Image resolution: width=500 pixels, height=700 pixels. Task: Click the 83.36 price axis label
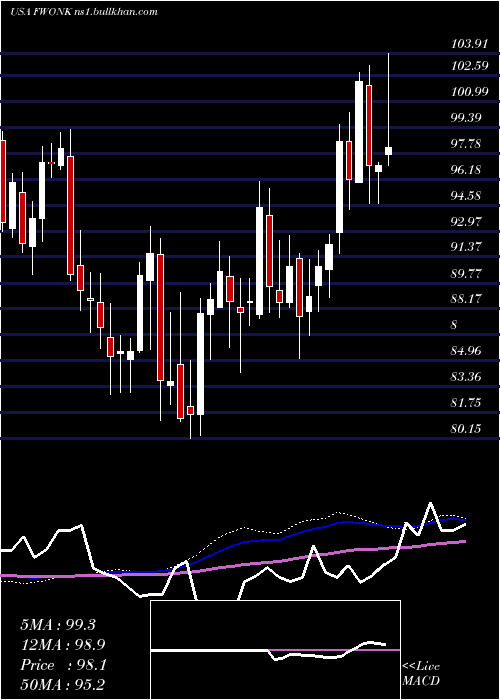pos(467,377)
